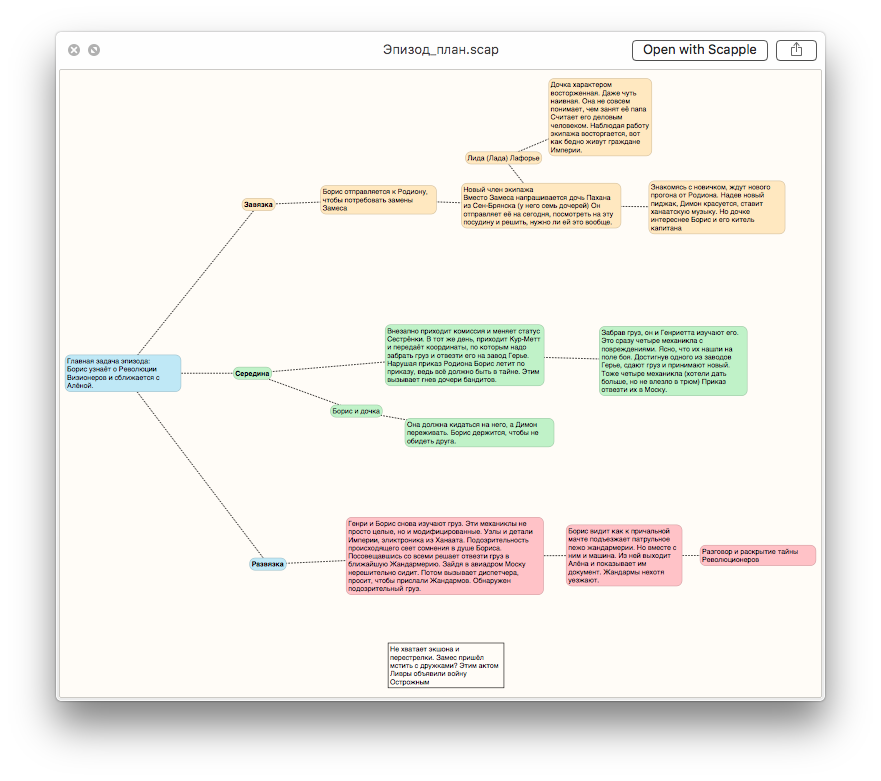Screen dimensions: 881x781
Task: Select the blue 'Главная задача эпизода' note
Action: (x=123, y=373)
